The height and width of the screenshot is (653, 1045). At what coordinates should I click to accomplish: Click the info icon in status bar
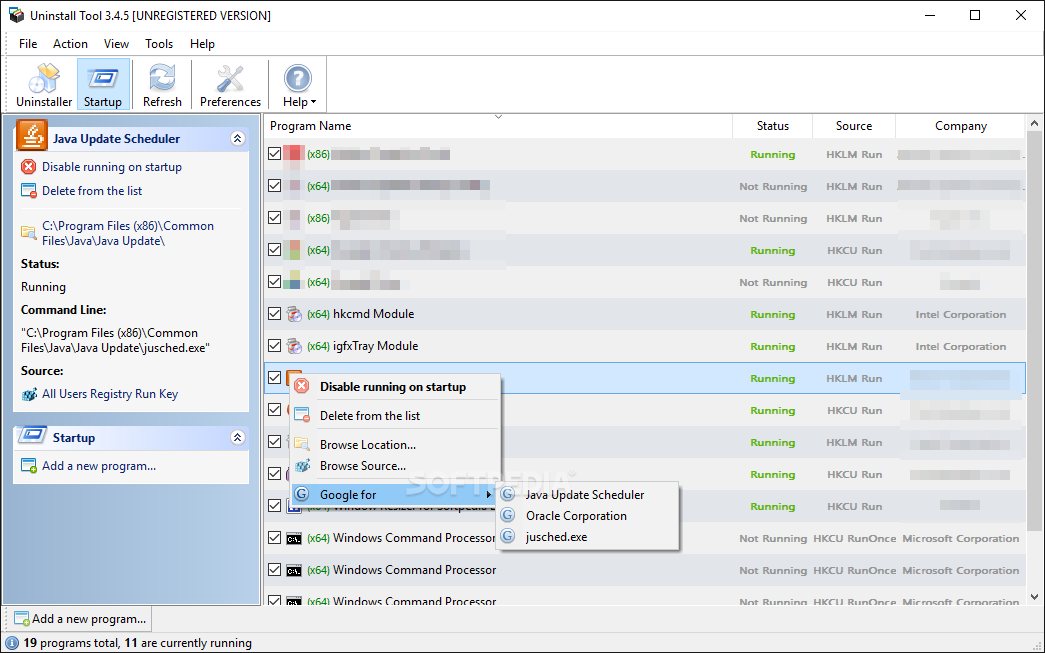pos(12,643)
